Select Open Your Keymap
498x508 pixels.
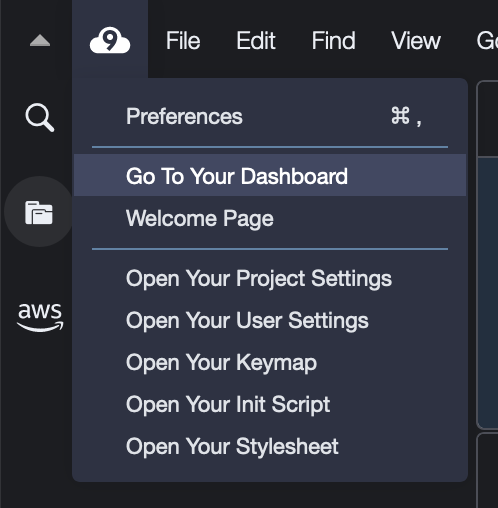pos(270,362)
